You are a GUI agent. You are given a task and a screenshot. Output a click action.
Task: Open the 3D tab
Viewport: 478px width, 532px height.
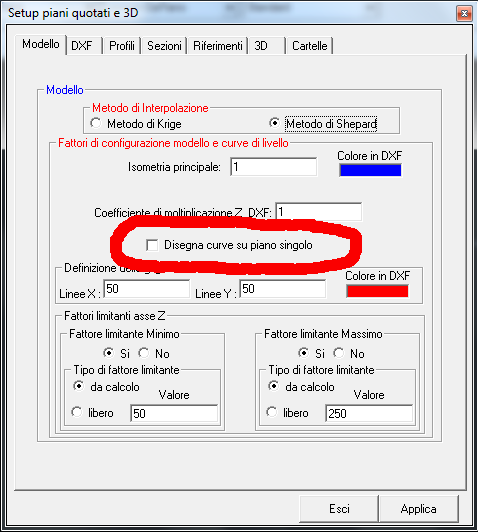[267, 46]
